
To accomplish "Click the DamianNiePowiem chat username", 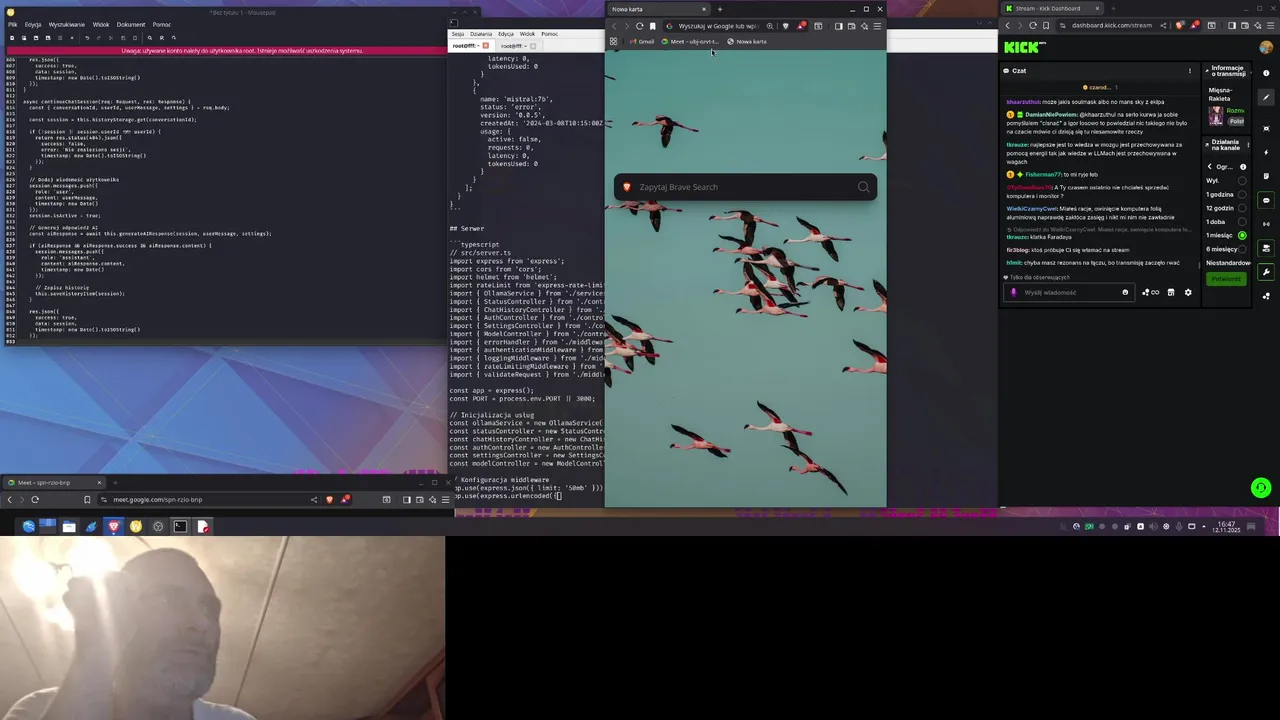I will pyautogui.click(x=1051, y=114).
